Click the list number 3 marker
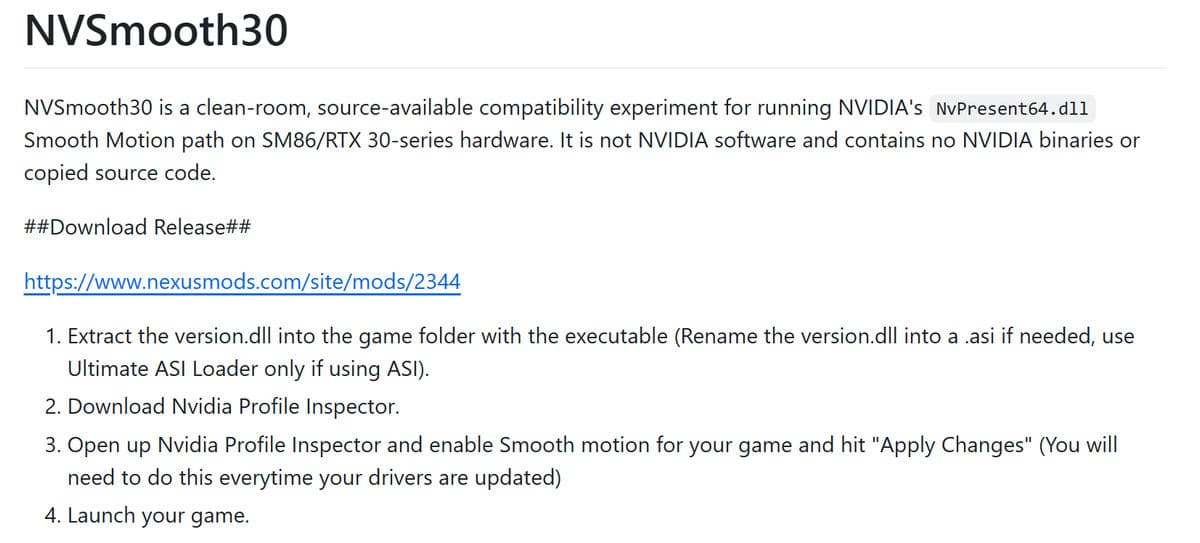Screen dimensions: 1200x543 tap(53, 445)
